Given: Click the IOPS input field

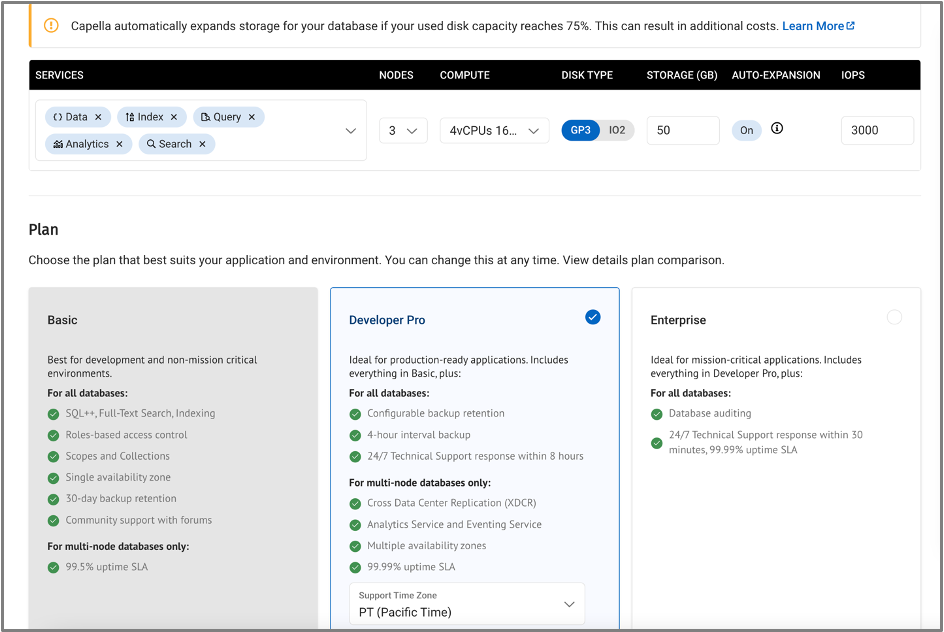Looking at the screenshot, I should [877, 131].
